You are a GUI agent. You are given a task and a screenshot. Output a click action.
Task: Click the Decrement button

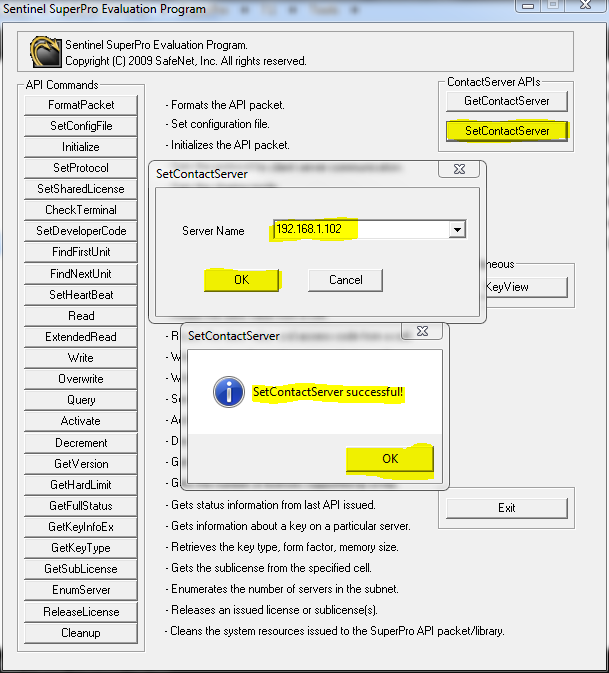coord(81,443)
